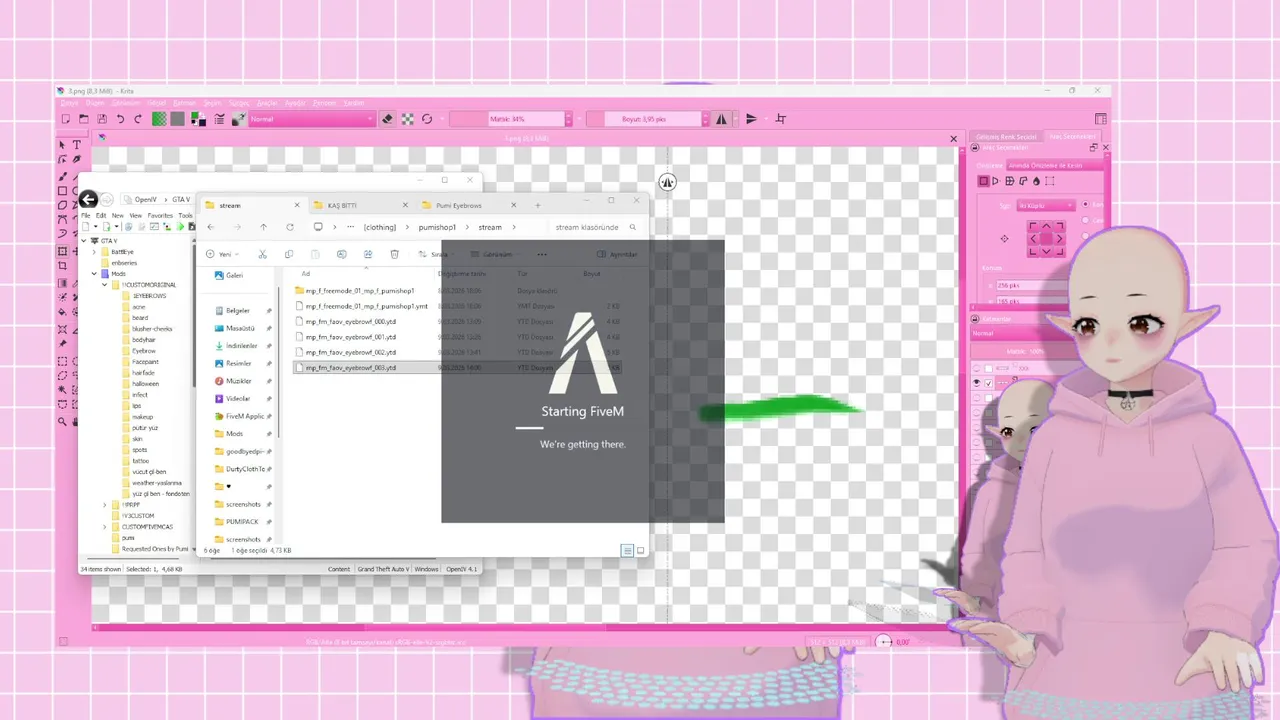Click the Explorer stream search field
1280x720 pixels.
(595, 227)
